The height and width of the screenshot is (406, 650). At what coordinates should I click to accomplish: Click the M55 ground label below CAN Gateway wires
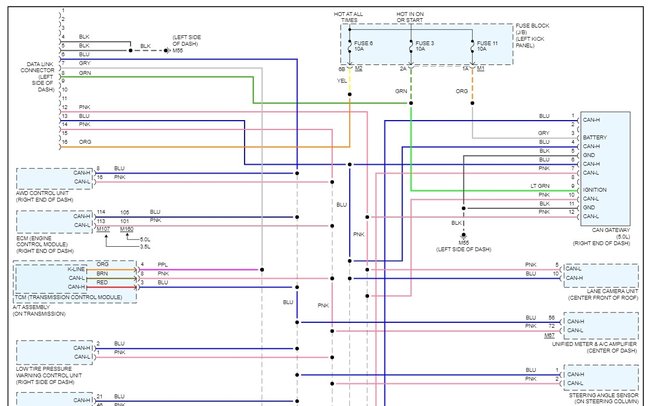[x=463, y=243]
